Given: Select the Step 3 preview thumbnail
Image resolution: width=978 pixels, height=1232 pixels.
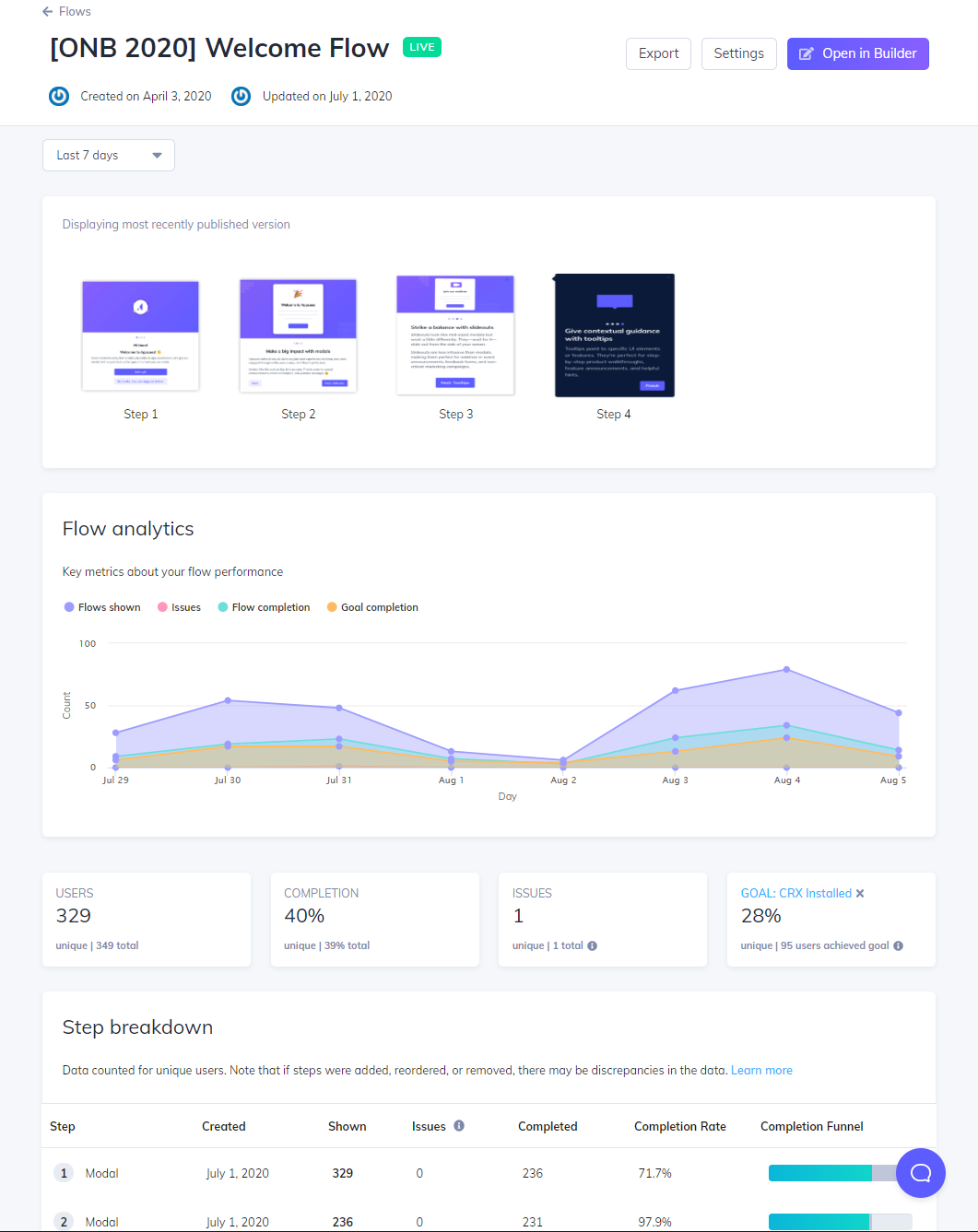Looking at the screenshot, I should pos(455,335).
